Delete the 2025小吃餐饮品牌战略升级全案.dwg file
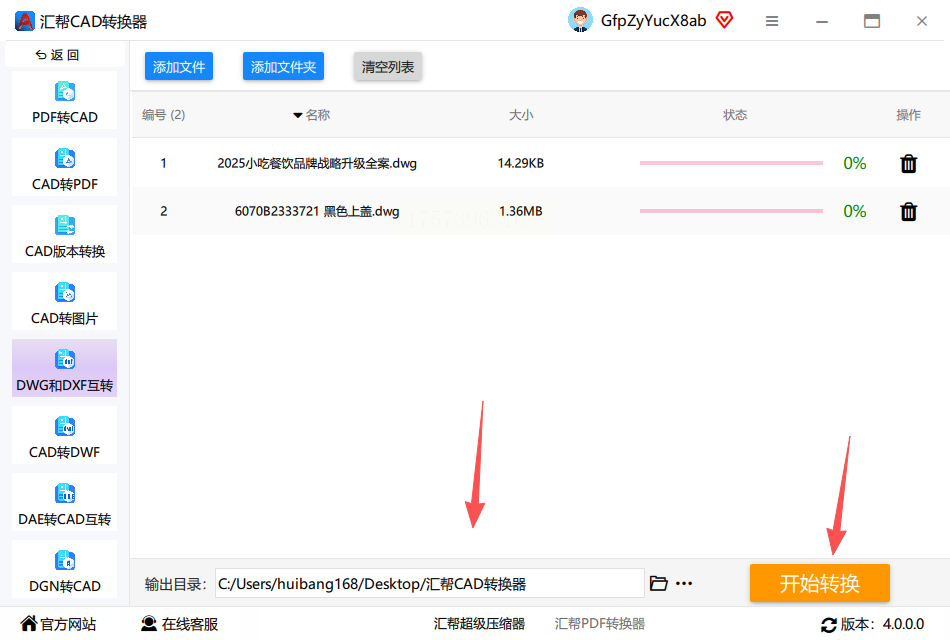 (x=908, y=164)
